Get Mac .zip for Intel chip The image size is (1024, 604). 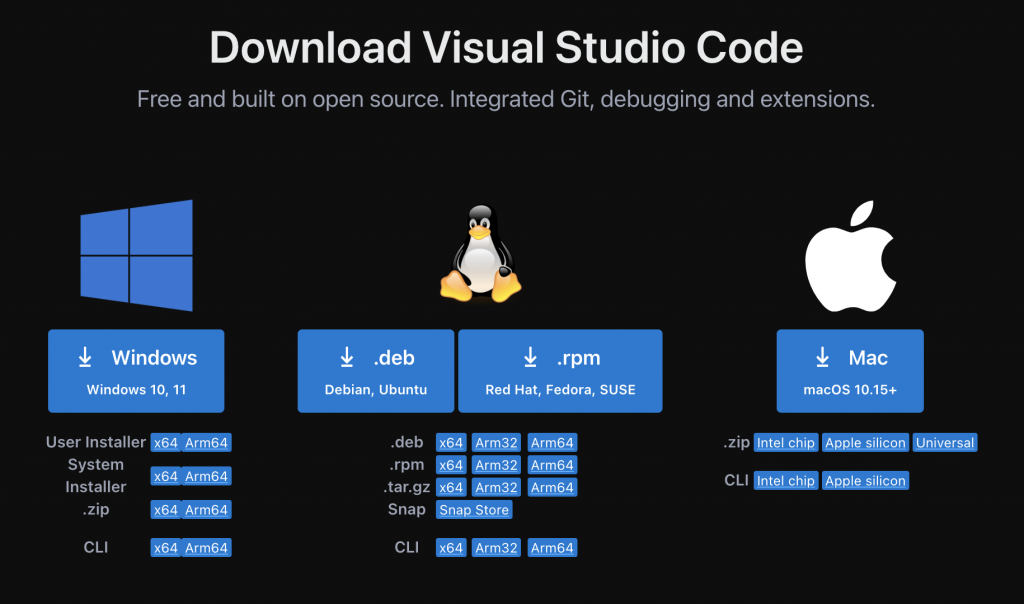[x=786, y=443]
